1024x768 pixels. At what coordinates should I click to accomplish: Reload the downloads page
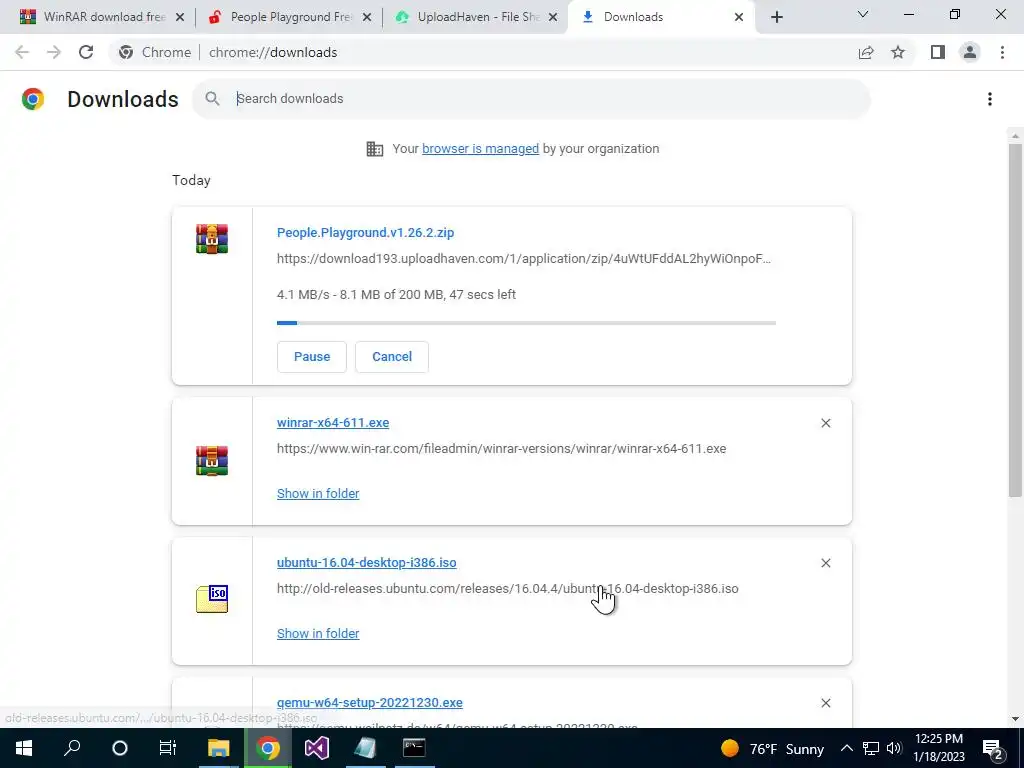(86, 52)
